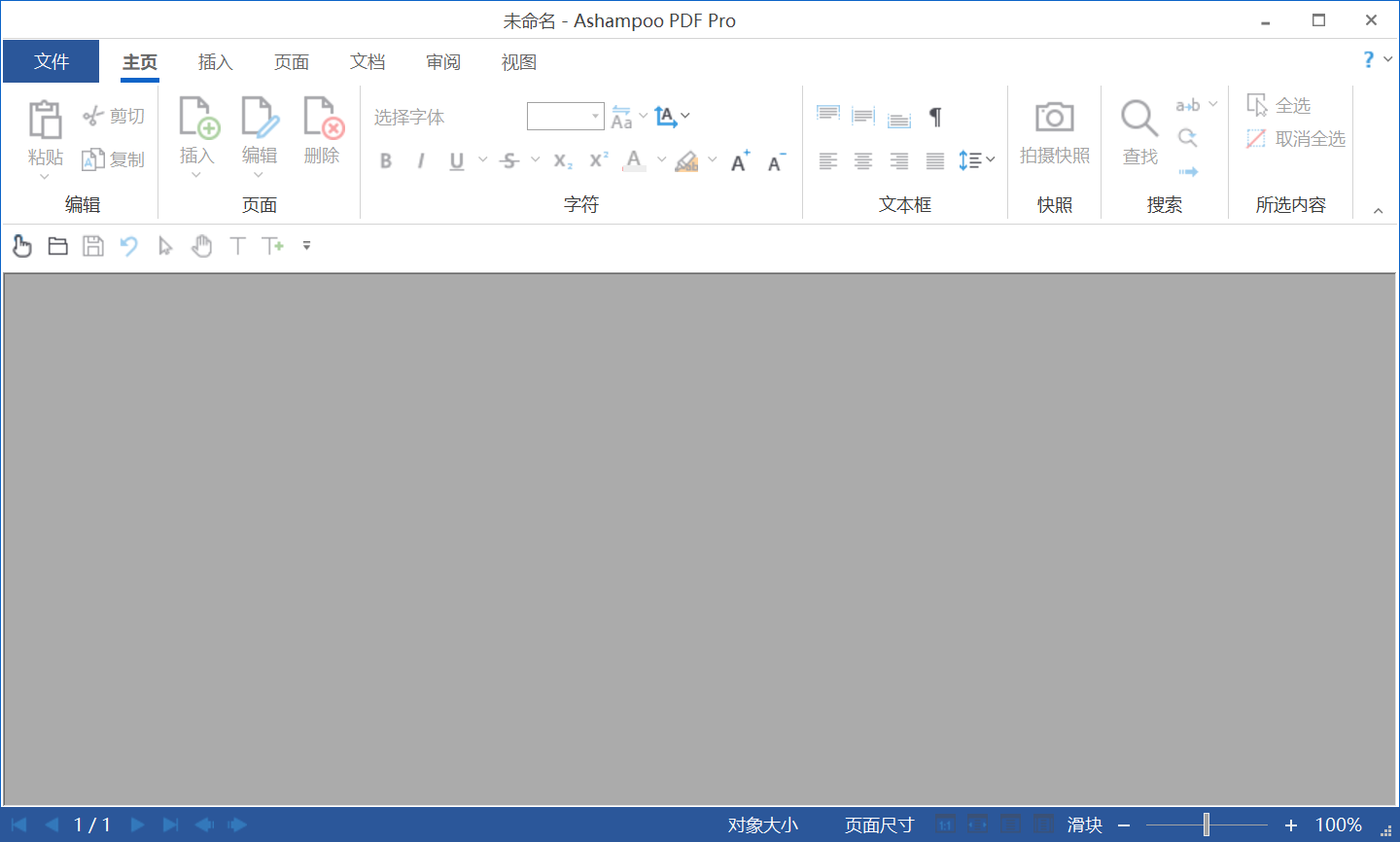Screen dimensions: 1400x842
Task: Select the hand pan tool in quick toolbar
Action: coord(201,246)
